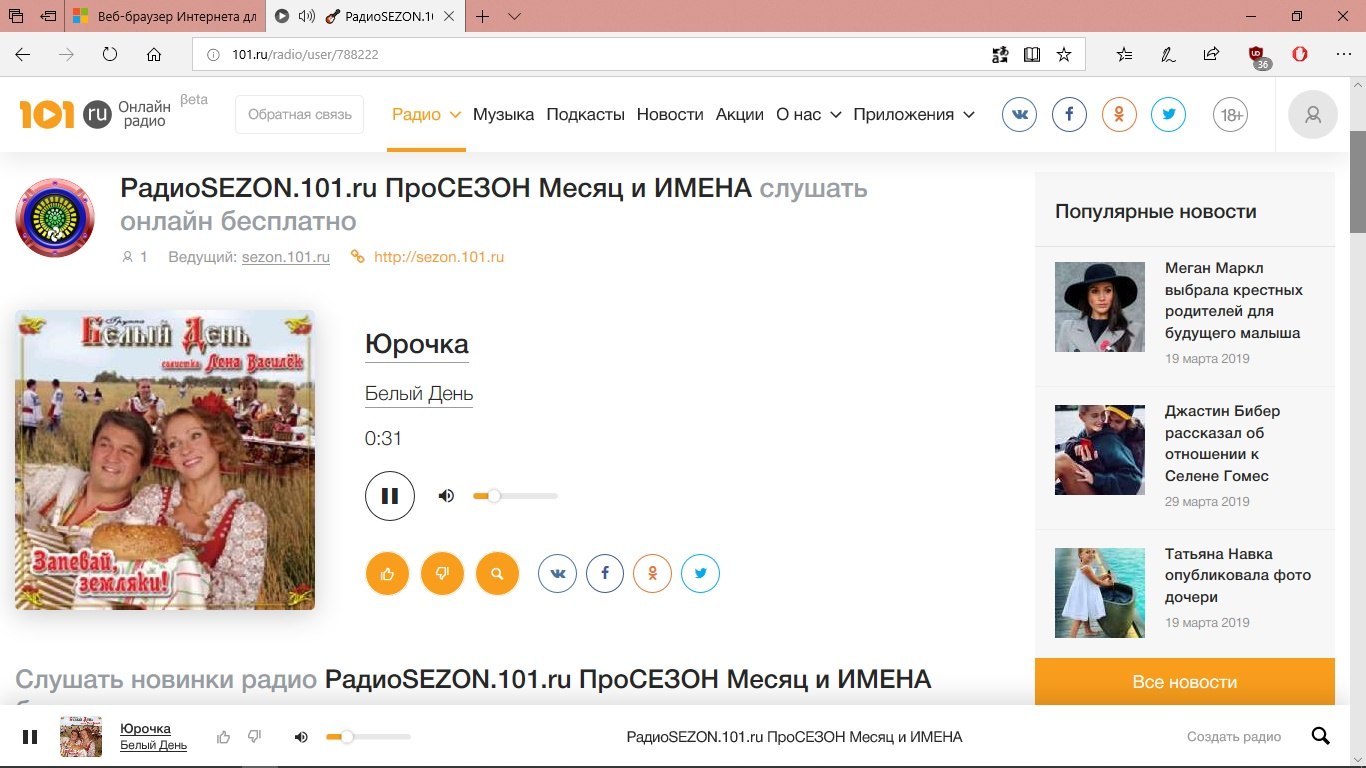Refresh the page in browser
The image size is (1366, 768).
(110, 55)
